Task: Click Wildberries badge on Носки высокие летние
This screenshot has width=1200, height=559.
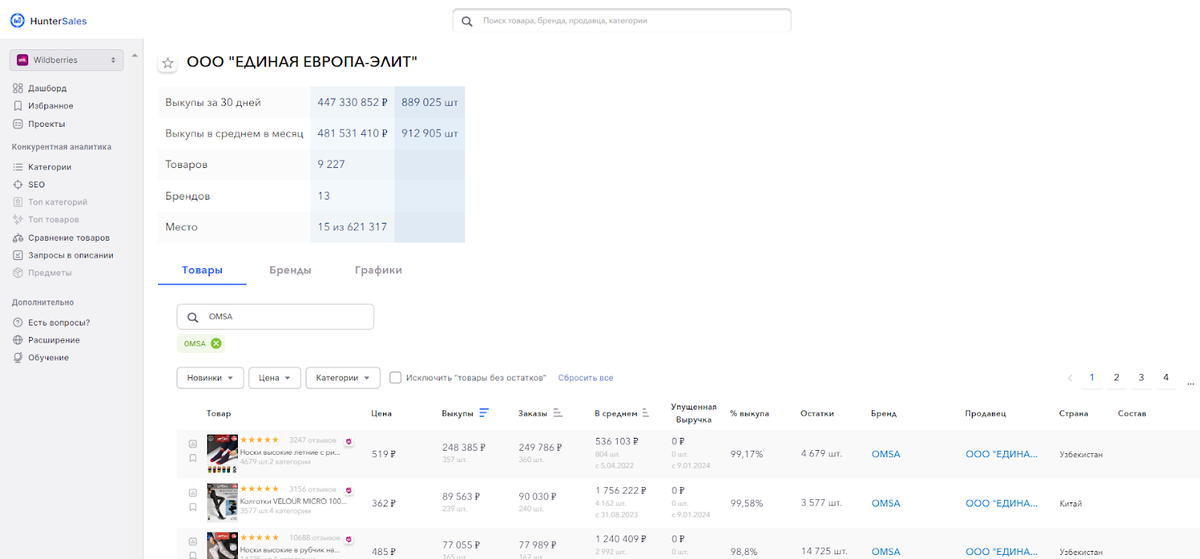Action: (x=349, y=441)
